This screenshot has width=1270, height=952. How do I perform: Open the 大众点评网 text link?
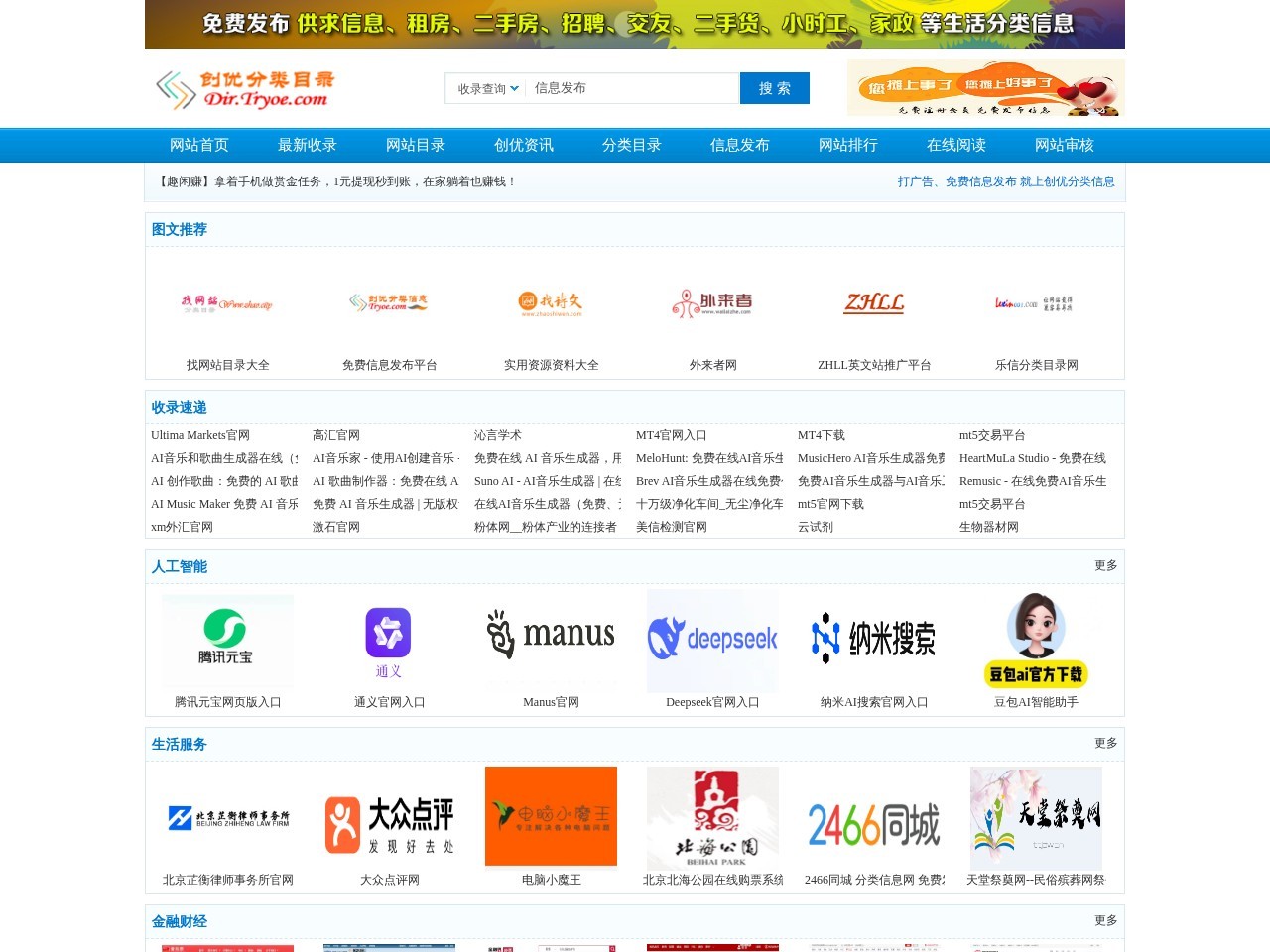390,880
